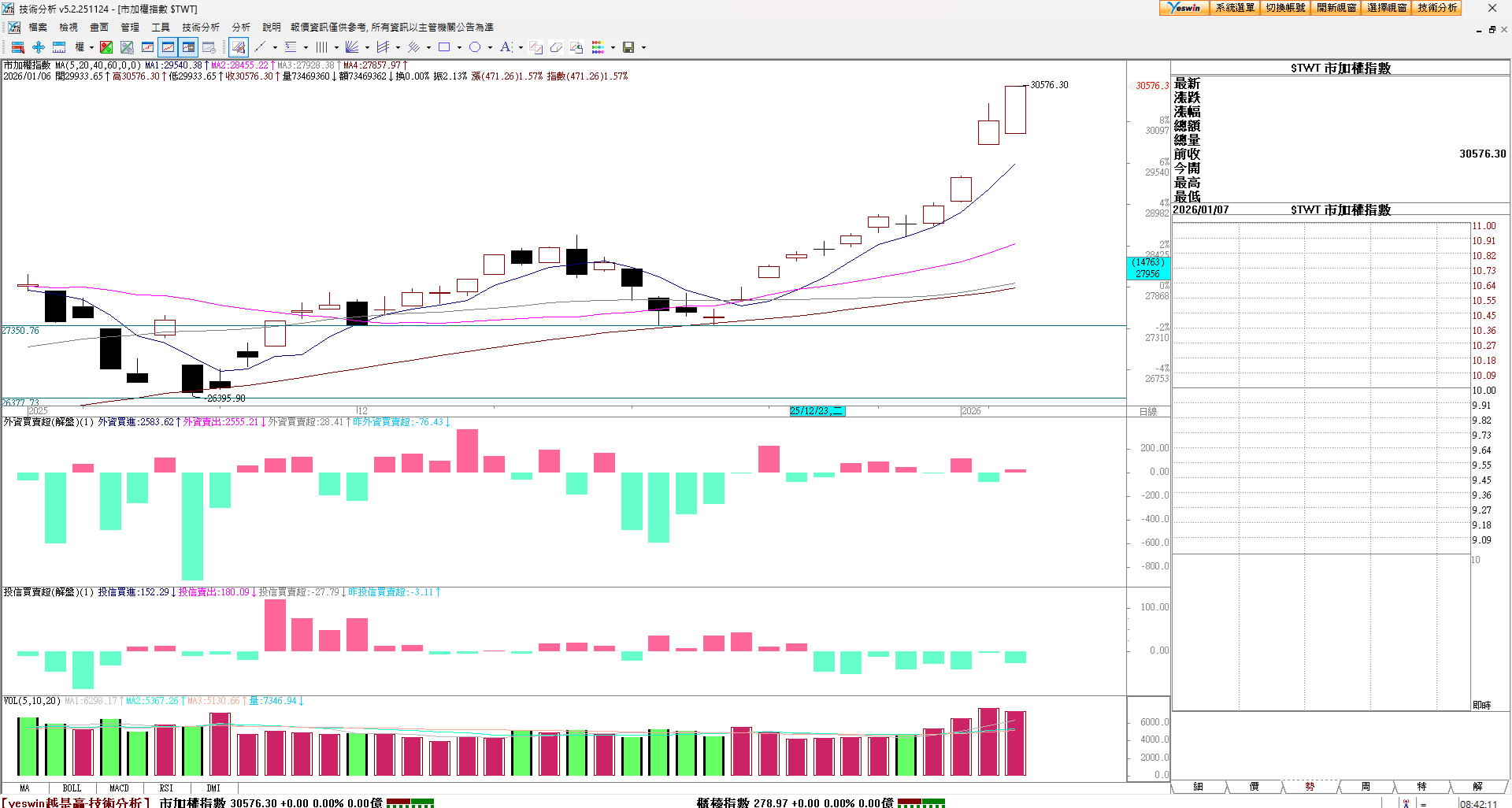
Task: Open the 技術分析 menu in menu bar
Action: tap(200, 27)
